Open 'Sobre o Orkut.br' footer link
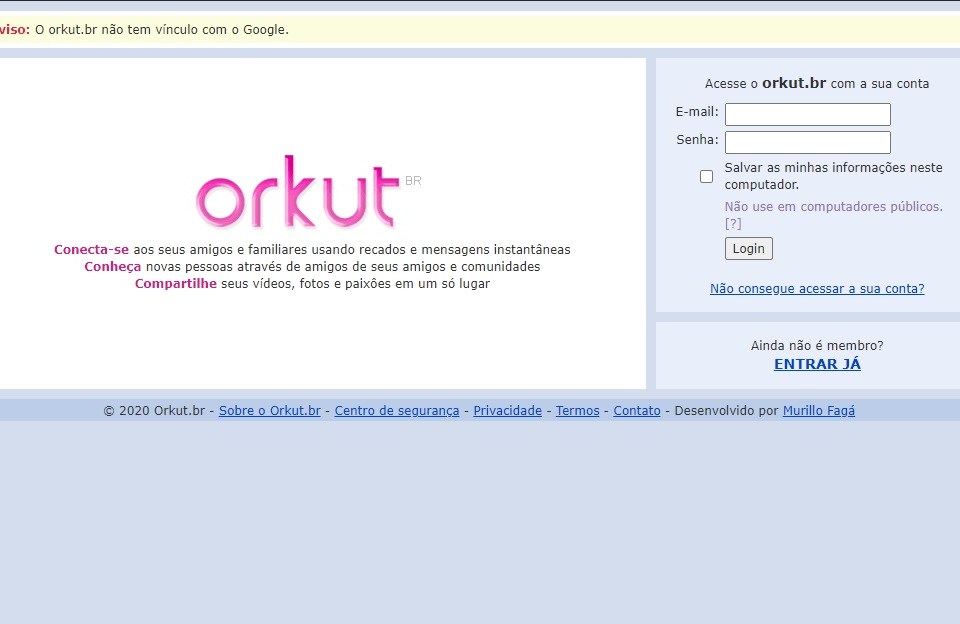960x624 pixels. tap(269, 410)
